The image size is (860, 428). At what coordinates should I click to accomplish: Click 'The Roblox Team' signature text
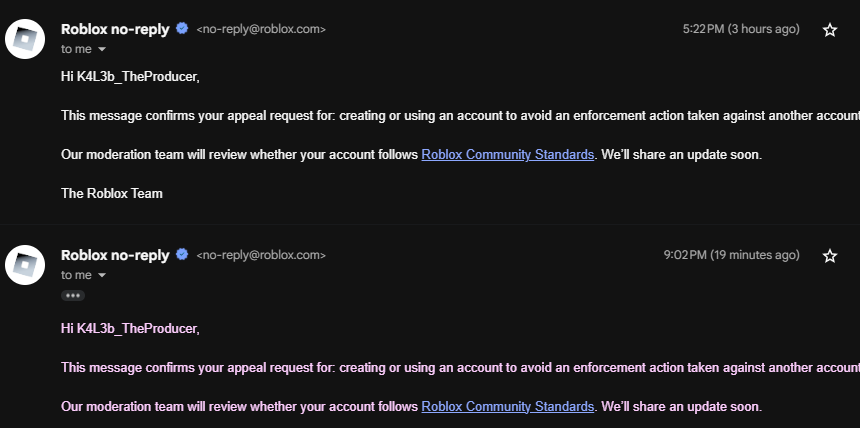tap(111, 193)
